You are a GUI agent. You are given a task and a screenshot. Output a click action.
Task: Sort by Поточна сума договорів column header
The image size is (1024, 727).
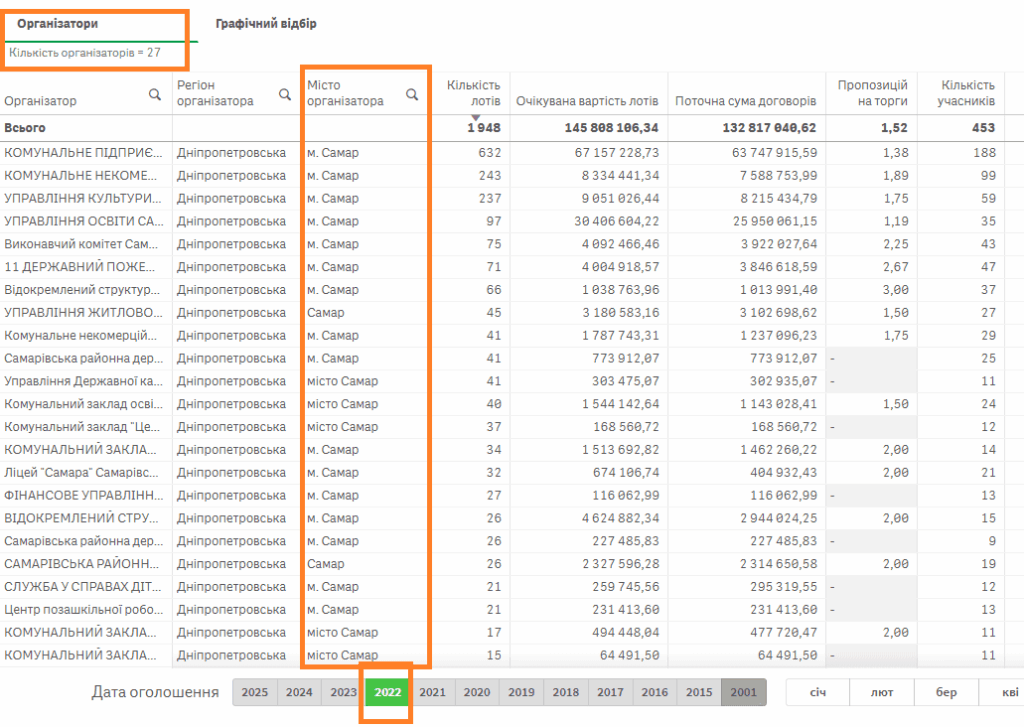745,101
